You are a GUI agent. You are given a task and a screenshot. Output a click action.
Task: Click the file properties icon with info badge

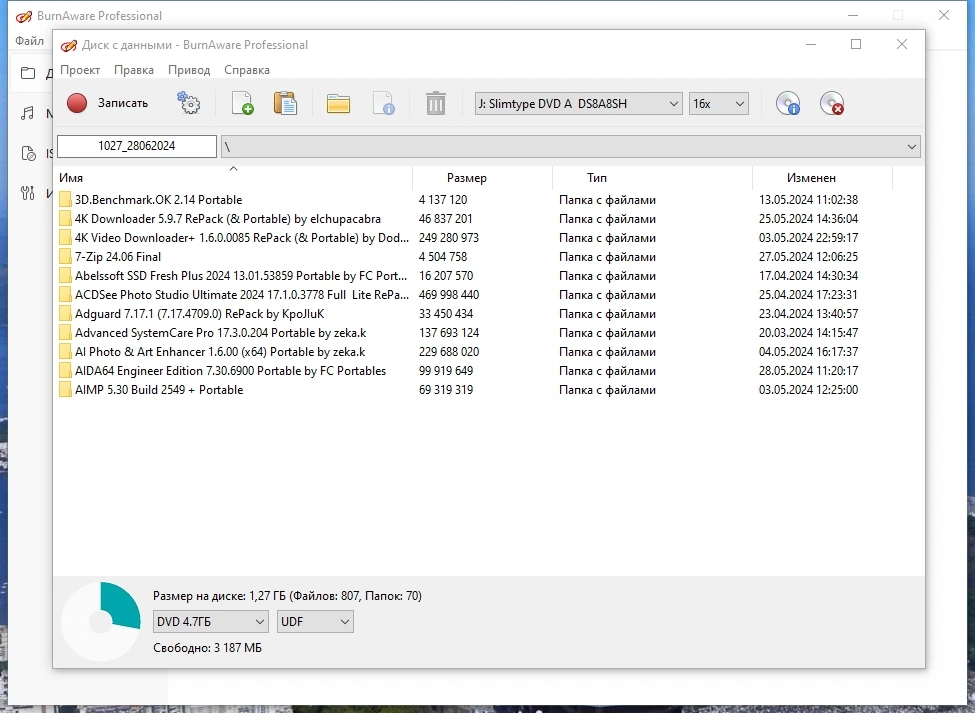pos(383,103)
